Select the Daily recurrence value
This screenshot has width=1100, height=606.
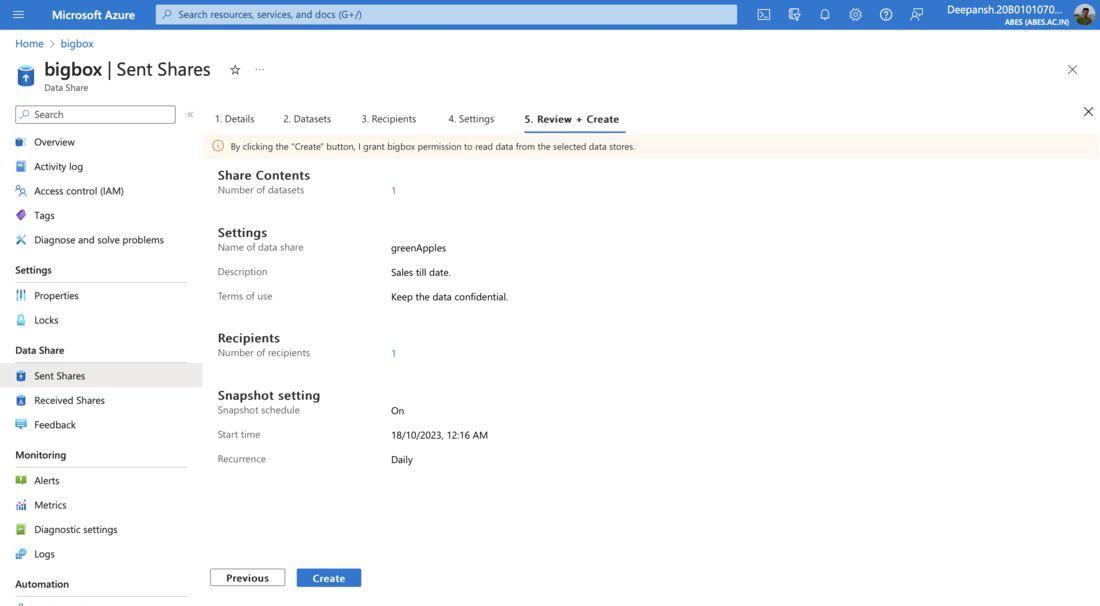[401, 459]
